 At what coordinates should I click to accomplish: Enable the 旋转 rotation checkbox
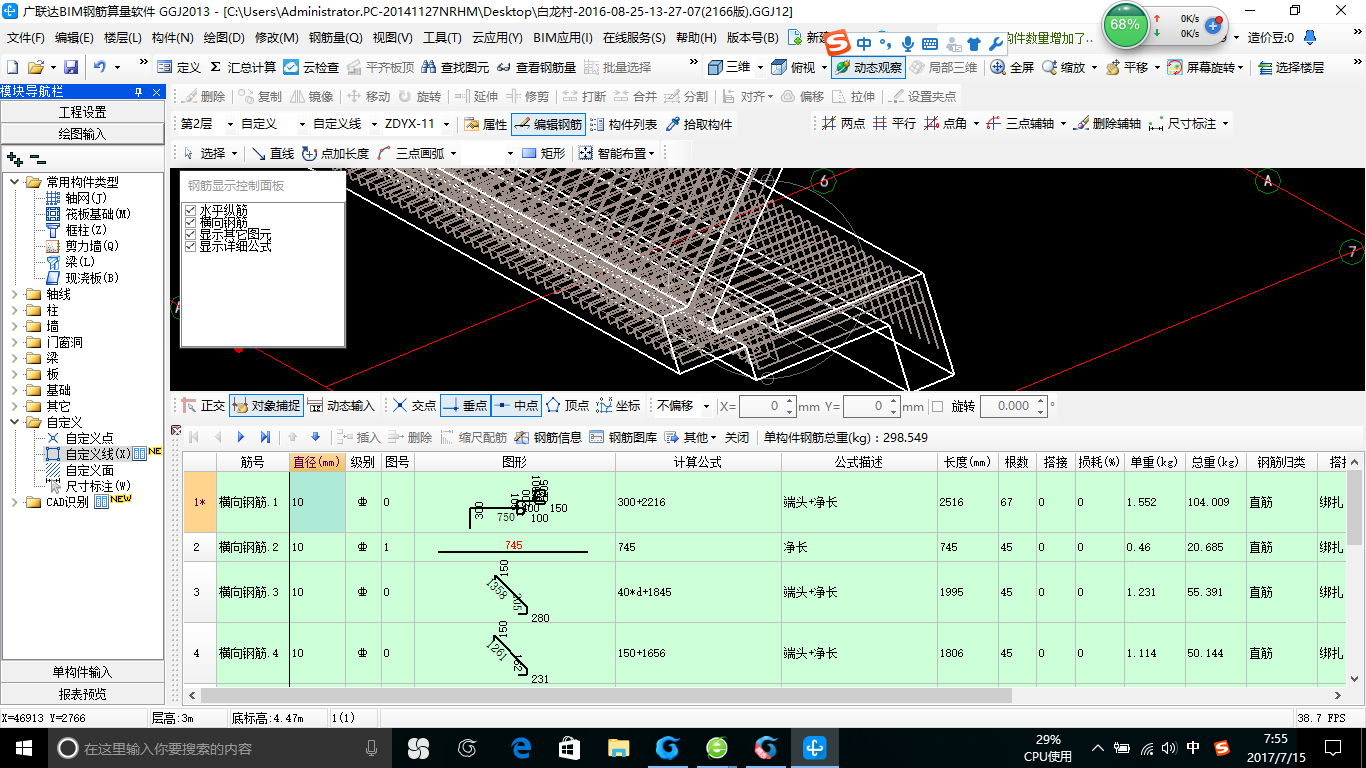click(937, 406)
